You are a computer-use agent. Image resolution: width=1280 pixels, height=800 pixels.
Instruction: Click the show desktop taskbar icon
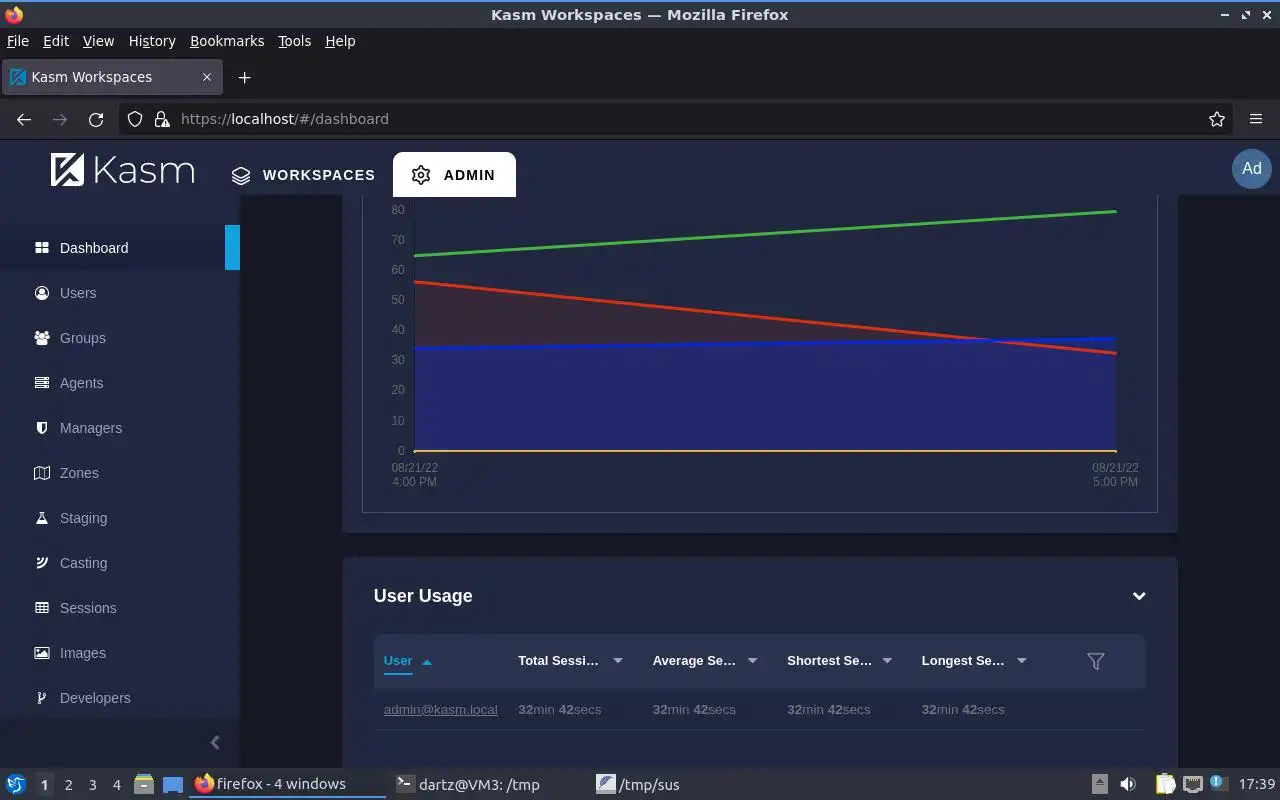tap(173, 785)
